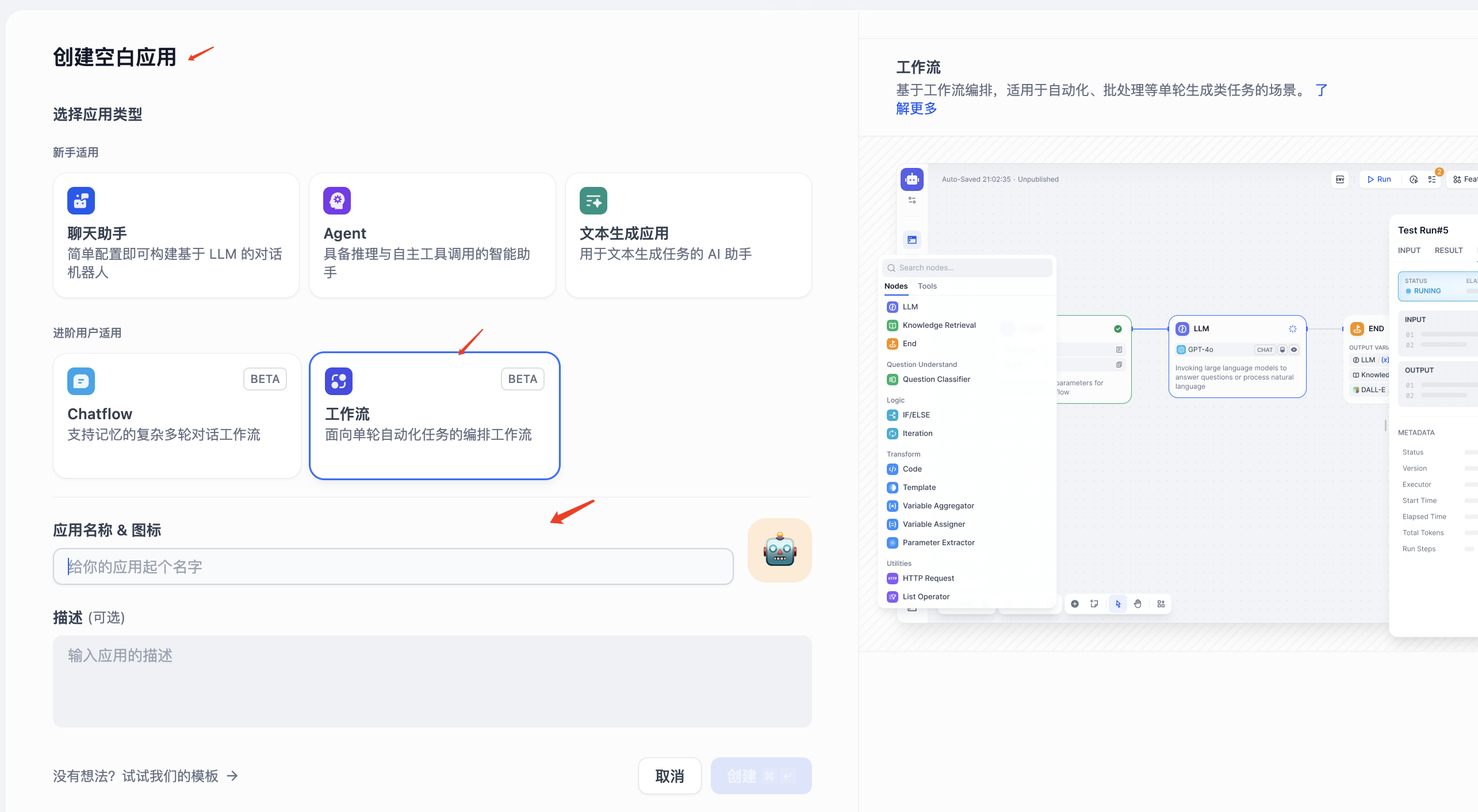Click the 创建 create button

(760, 776)
